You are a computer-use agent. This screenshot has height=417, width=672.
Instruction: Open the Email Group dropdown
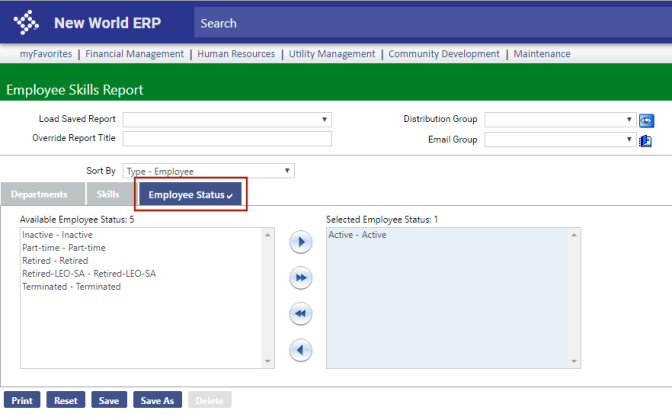(560, 139)
